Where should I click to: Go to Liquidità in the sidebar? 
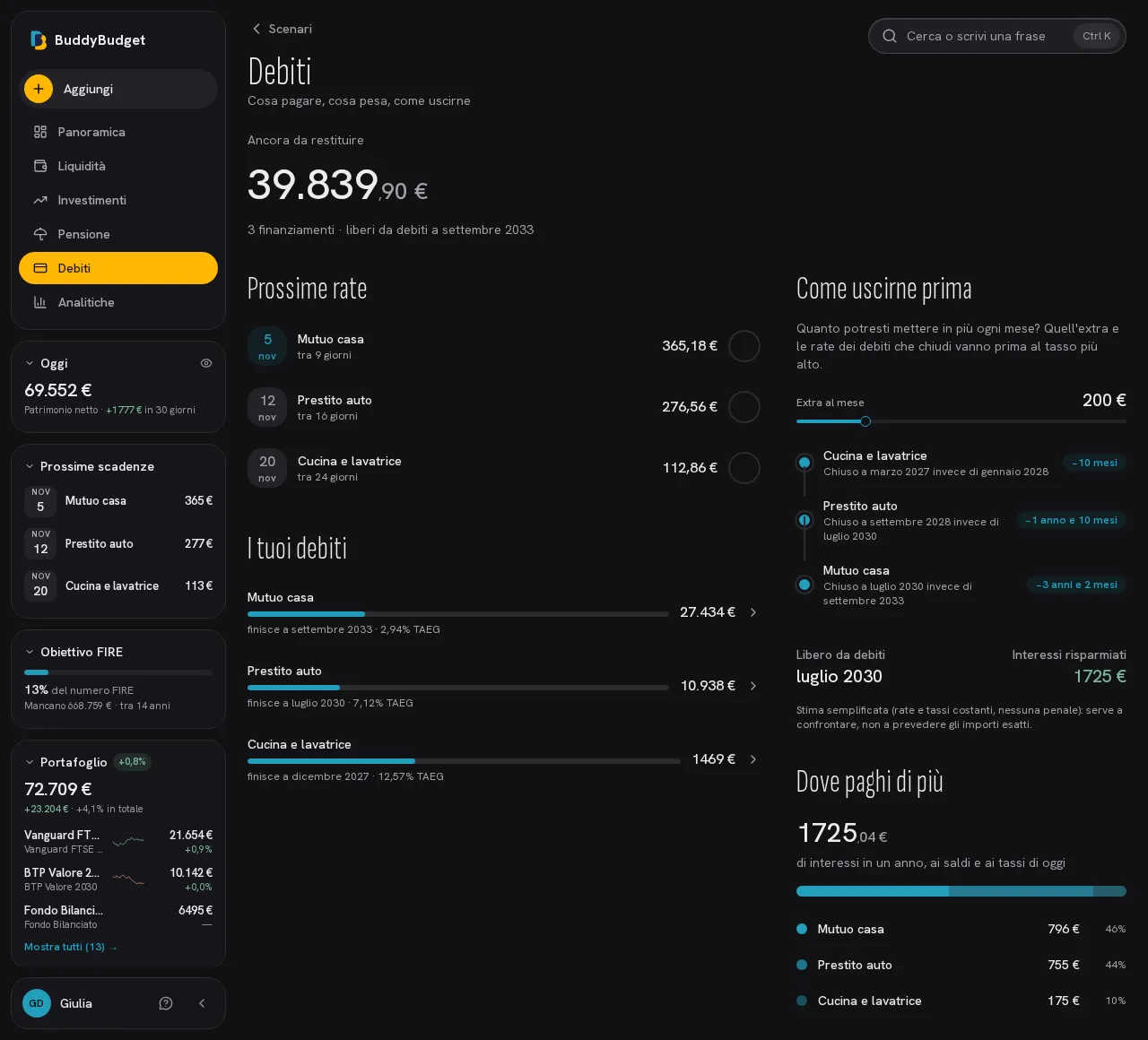118,166
